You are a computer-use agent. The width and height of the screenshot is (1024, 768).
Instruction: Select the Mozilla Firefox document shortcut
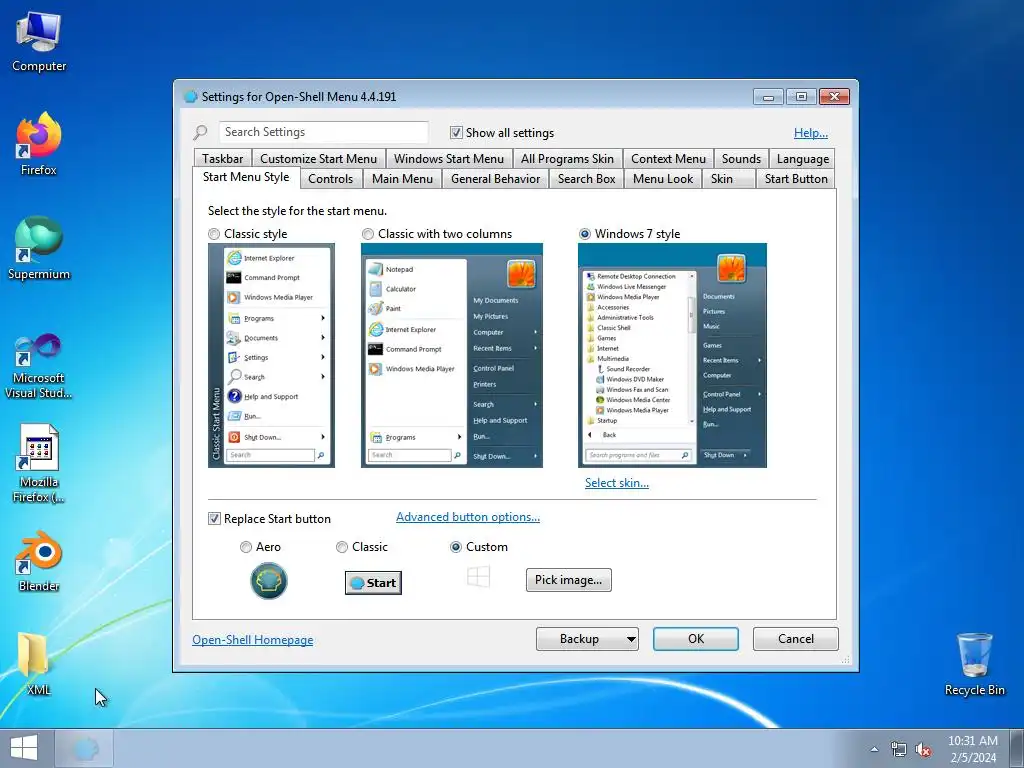[39, 464]
